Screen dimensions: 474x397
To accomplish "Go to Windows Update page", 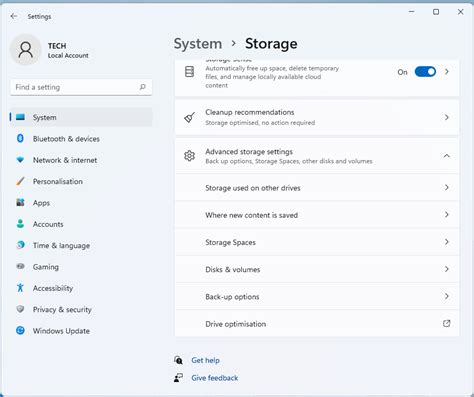I will tap(81, 331).
